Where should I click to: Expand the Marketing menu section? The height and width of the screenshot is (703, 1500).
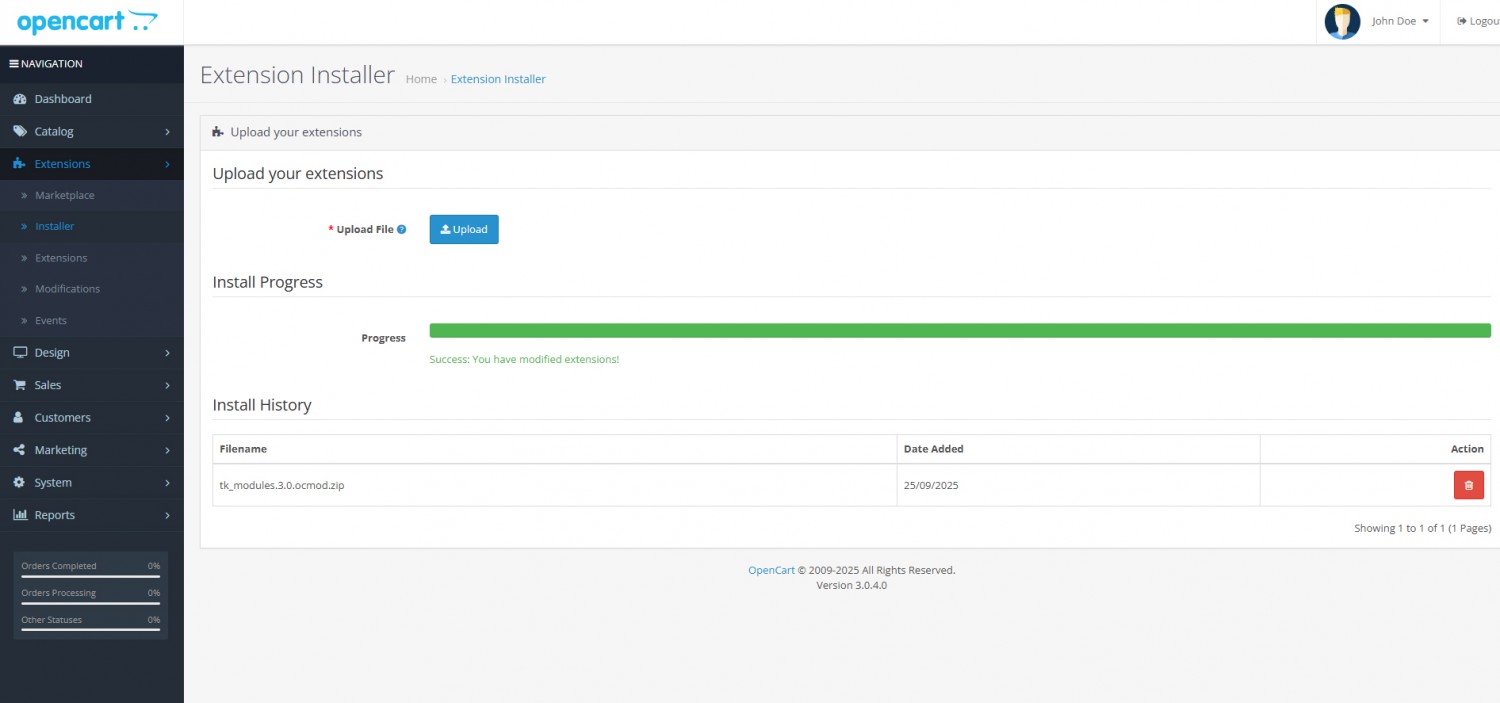coord(60,450)
